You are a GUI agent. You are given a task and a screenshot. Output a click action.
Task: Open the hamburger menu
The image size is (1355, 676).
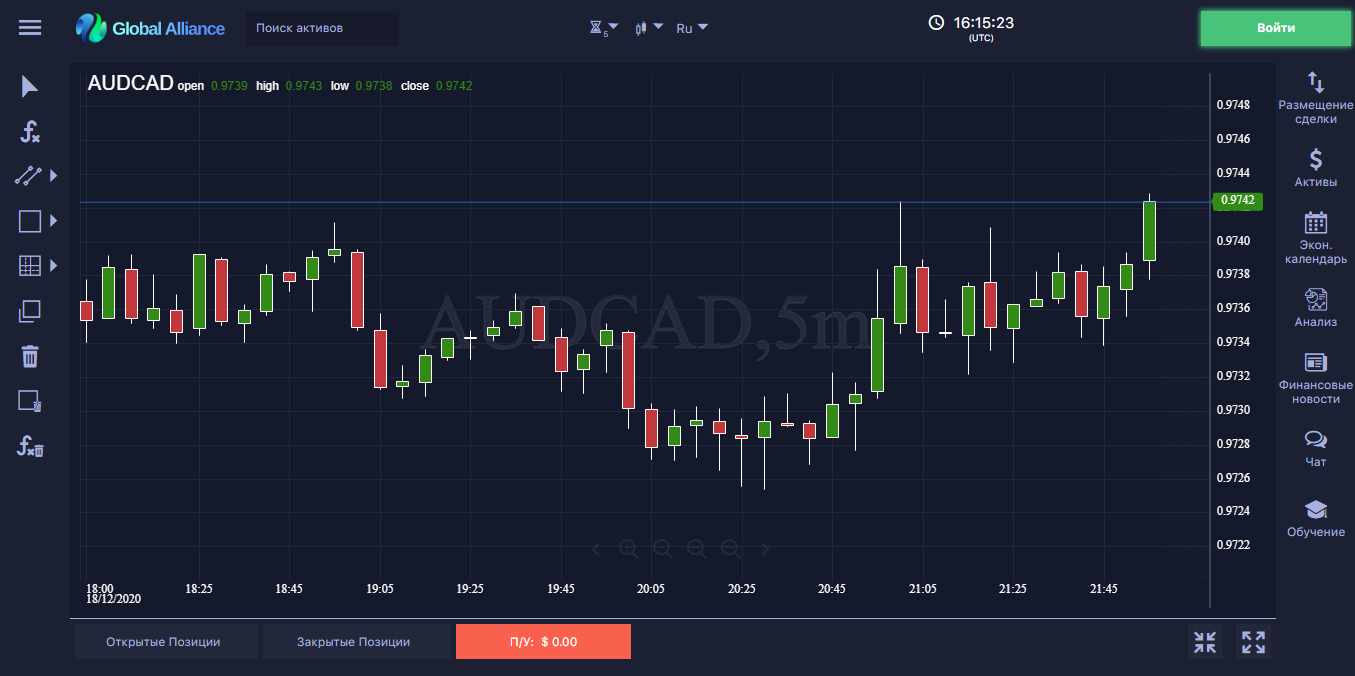click(x=30, y=28)
